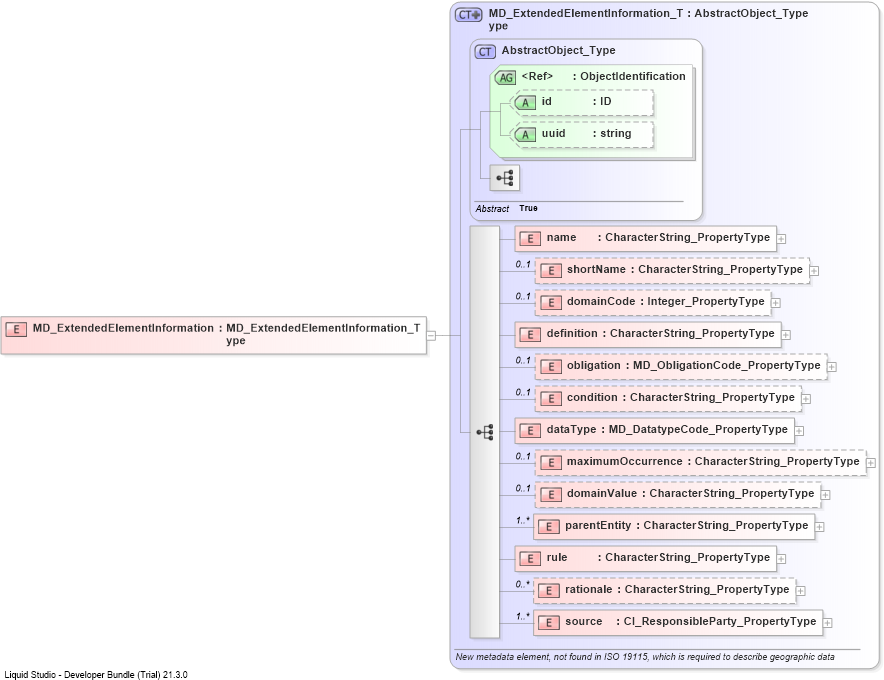Click the E icon of condition element
The height and width of the screenshot is (680, 884).
[x=550, y=399]
